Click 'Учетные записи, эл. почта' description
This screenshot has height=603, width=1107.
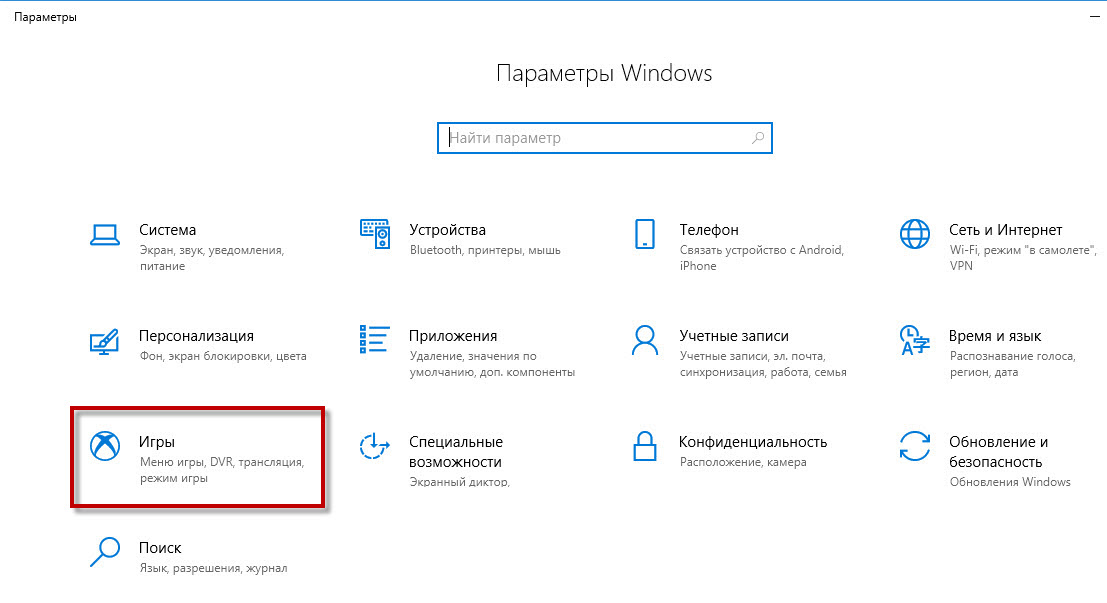[x=763, y=364]
